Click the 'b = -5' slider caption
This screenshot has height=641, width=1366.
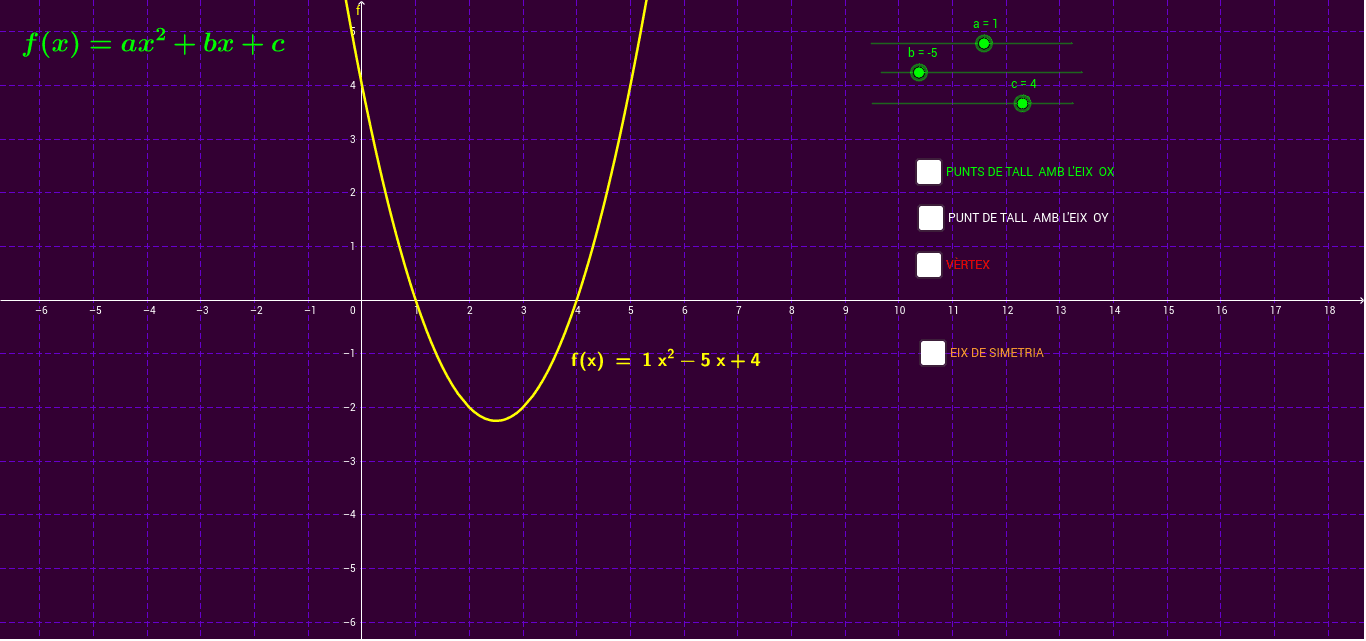pos(923,53)
